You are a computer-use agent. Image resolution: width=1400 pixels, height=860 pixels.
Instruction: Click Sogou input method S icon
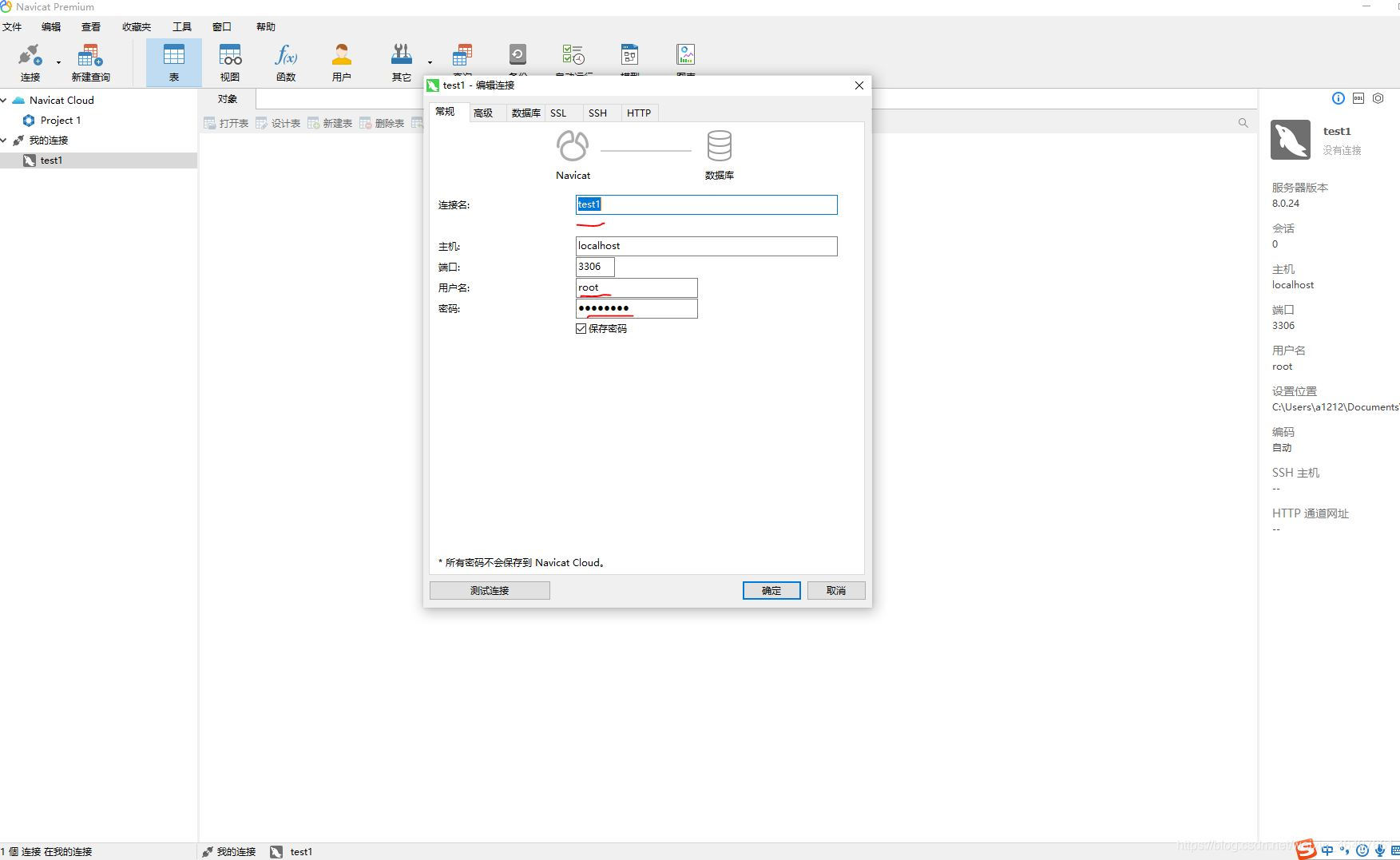pos(1306,850)
